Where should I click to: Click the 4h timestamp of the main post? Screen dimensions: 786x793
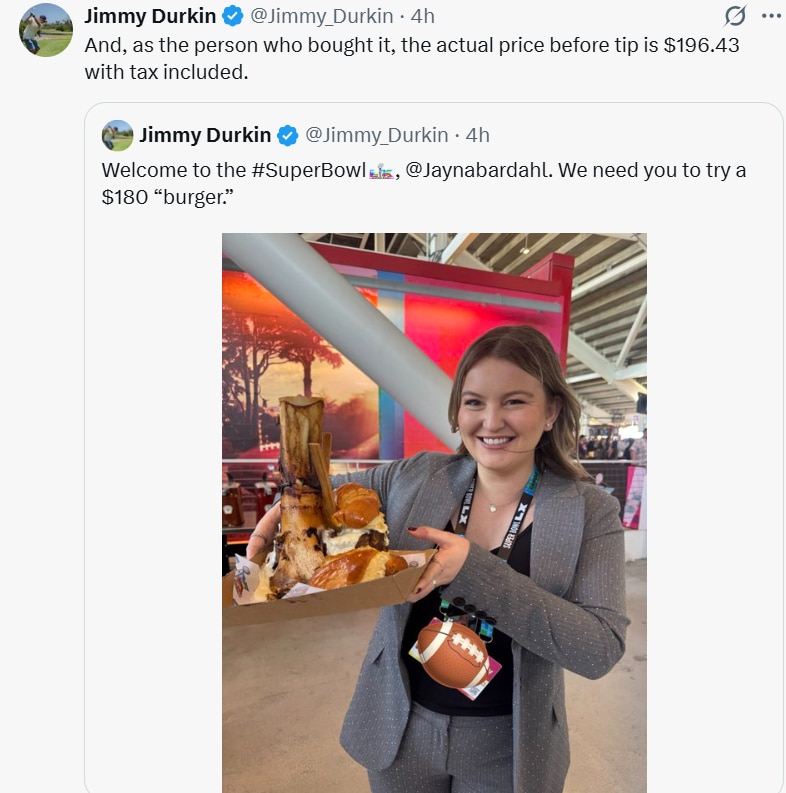[x=422, y=16]
